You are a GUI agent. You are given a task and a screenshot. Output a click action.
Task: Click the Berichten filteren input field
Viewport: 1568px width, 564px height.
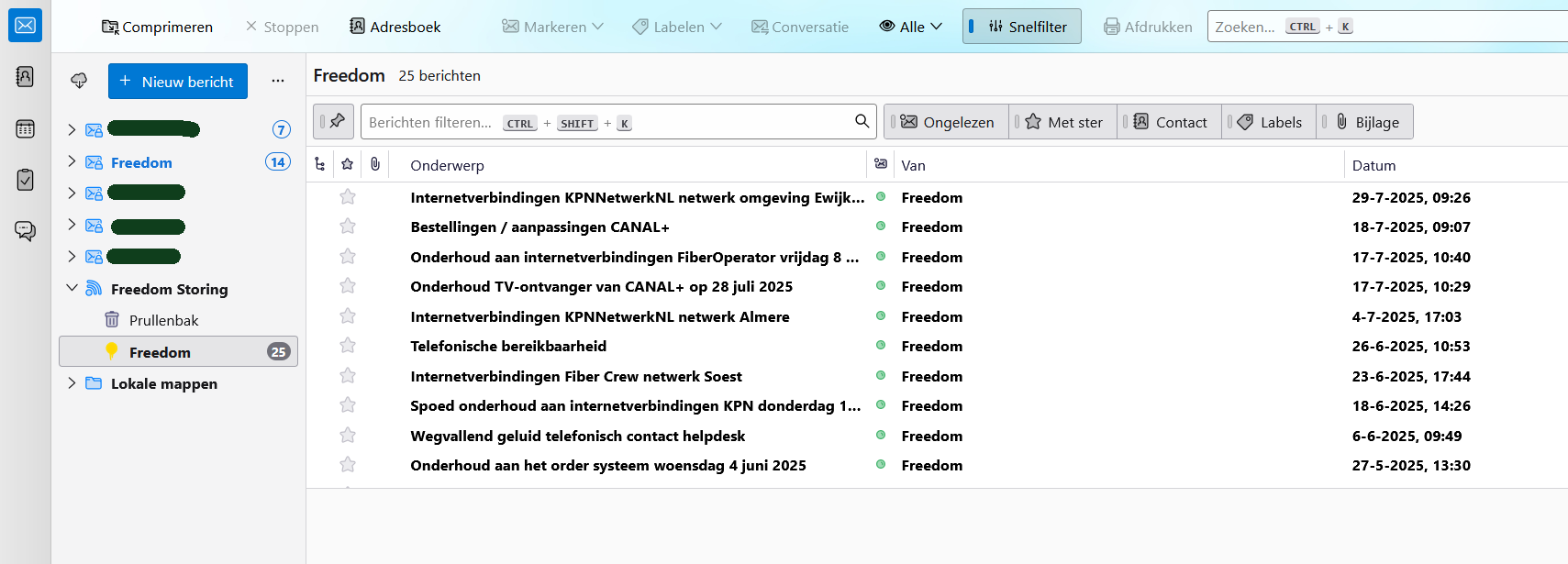click(606, 122)
